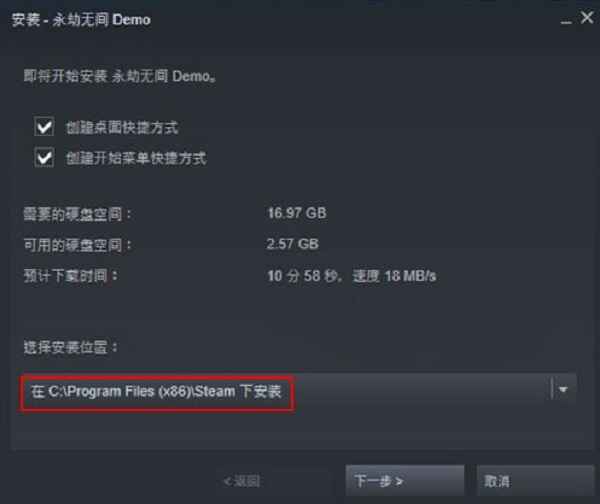Viewport: 600px width, 504px height.
Task: Minimize the install dialog window
Action: [x=566, y=19]
